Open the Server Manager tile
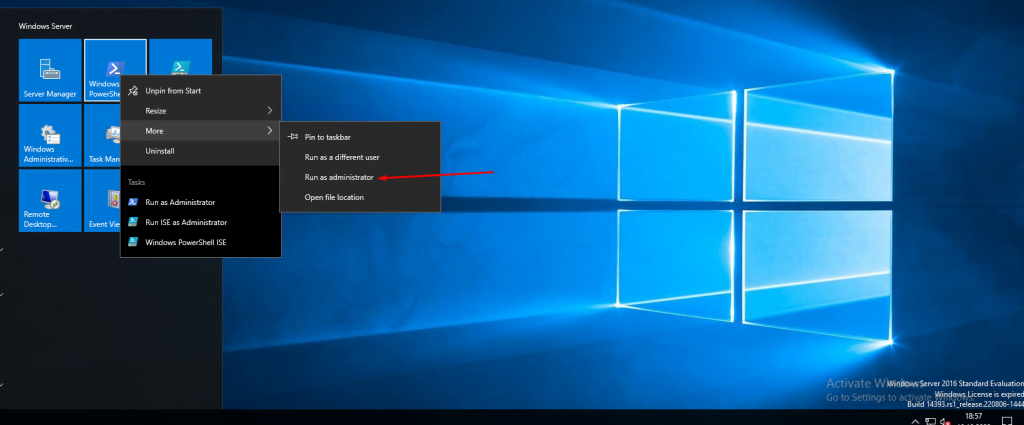 click(x=50, y=70)
